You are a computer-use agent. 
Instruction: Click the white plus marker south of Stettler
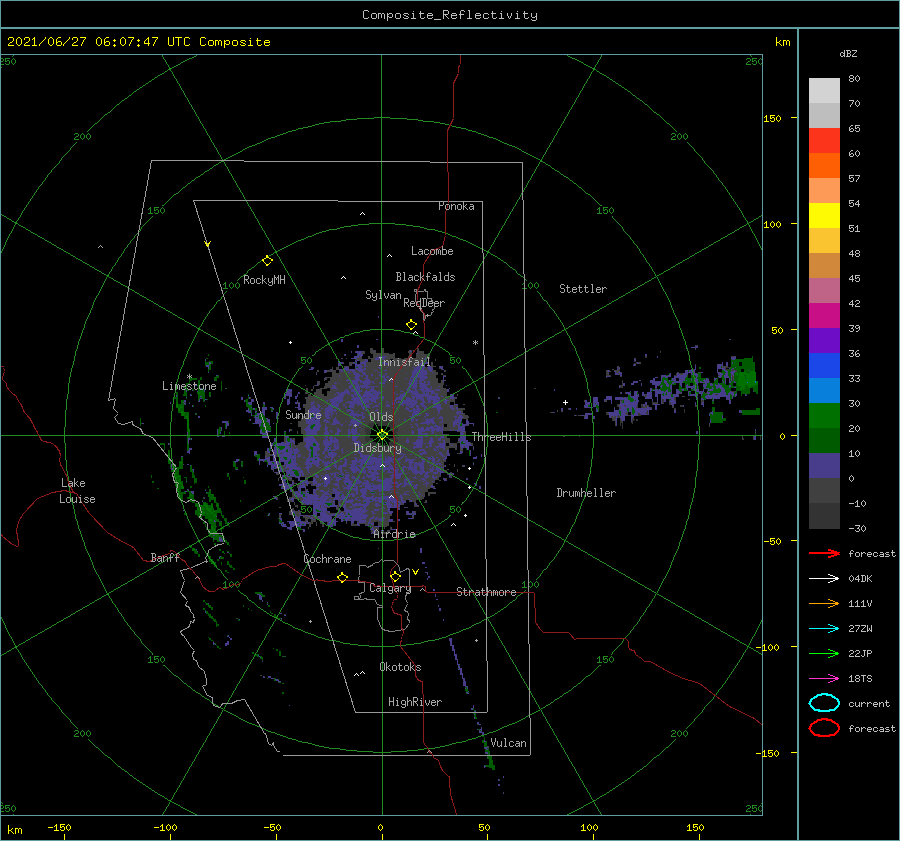(565, 402)
